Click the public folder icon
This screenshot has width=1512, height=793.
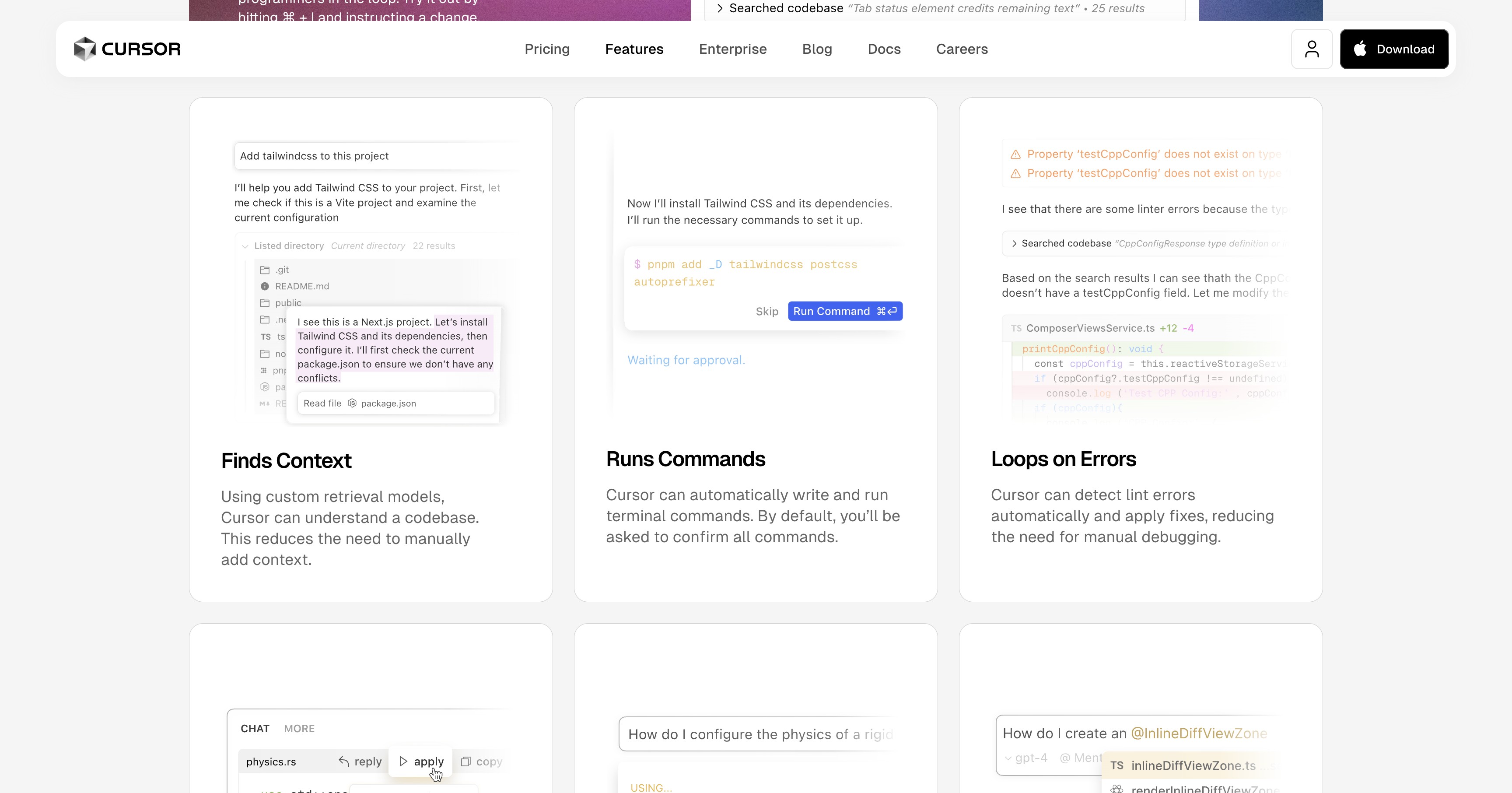(265, 303)
